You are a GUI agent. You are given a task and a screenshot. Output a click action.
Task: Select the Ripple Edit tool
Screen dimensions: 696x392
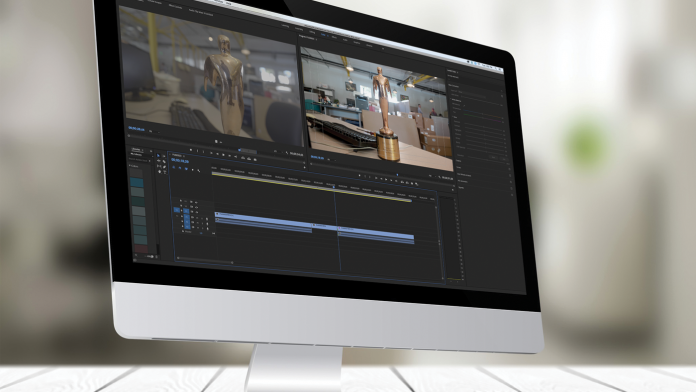point(159,161)
